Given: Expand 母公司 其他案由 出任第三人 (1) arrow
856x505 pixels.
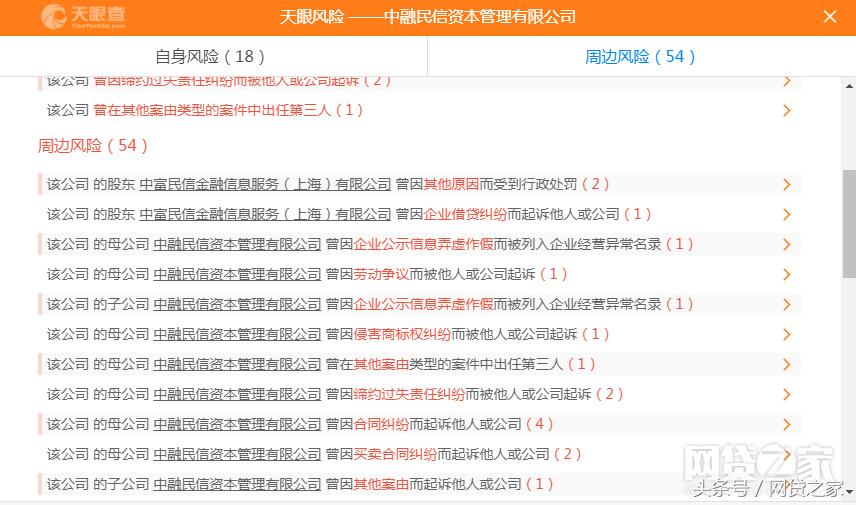Looking at the screenshot, I should 786,365.
